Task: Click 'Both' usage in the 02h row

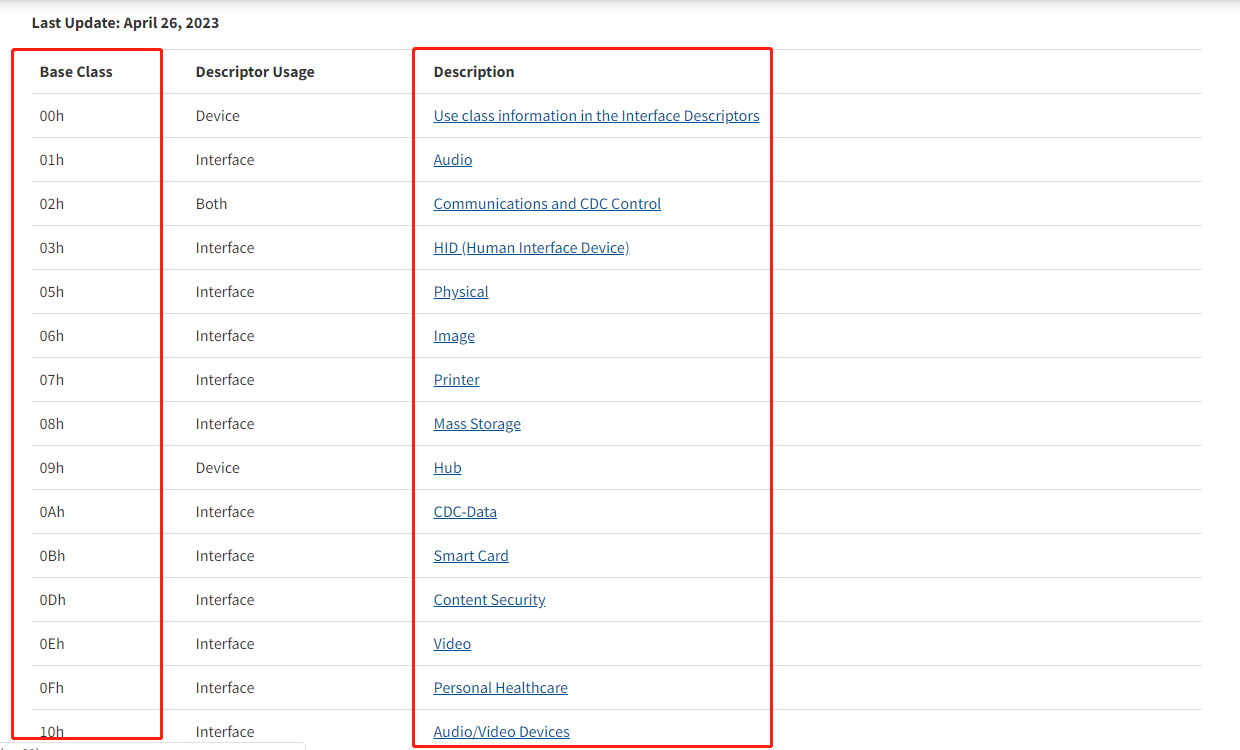Action: [x=212, y=204]
